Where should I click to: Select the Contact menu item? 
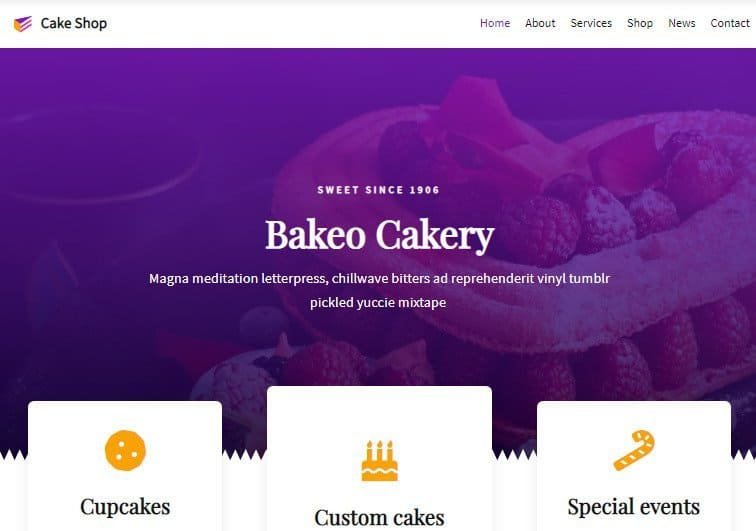730,23
